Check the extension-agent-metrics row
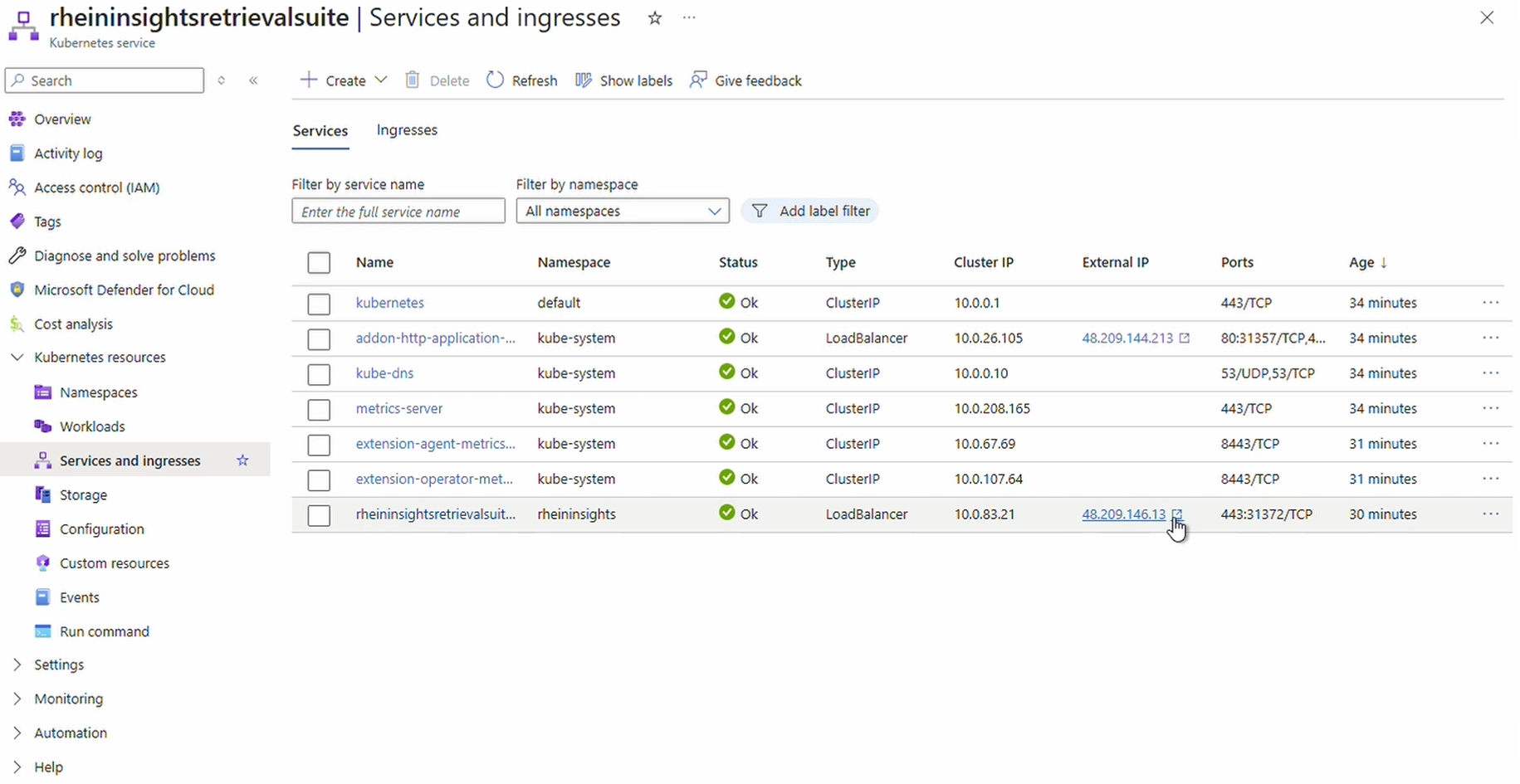The width and height of the screenshot is (1520, 784). point(319,445)
